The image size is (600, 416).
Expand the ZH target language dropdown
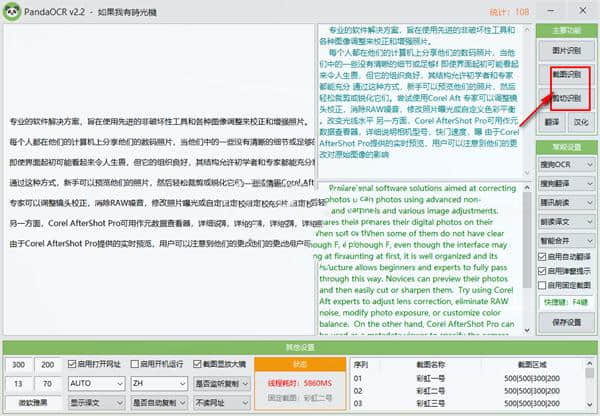[156, 383]
